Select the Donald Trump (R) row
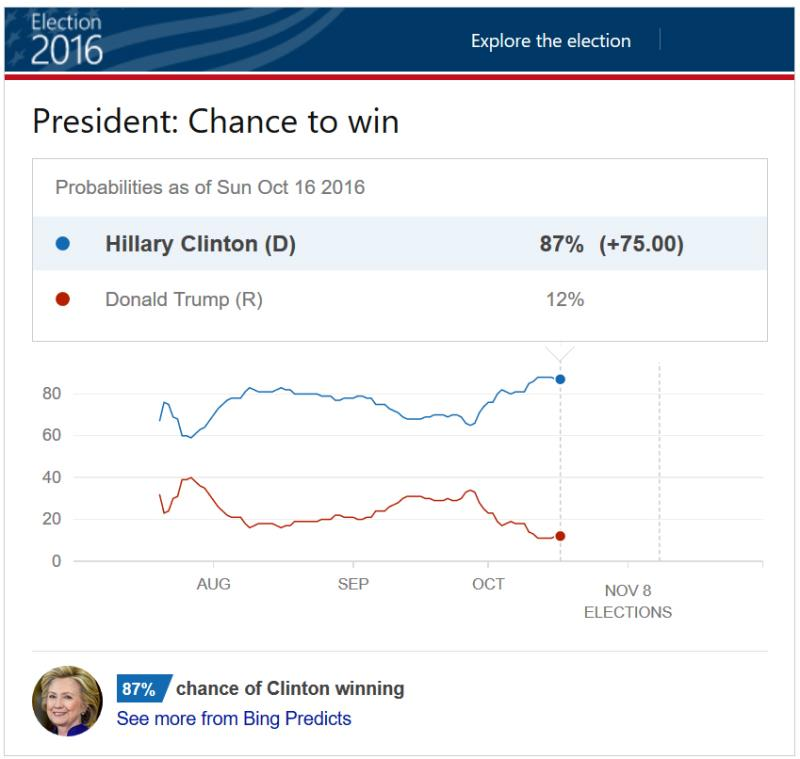This screenshot has width=800, height=759. point(400,299)
